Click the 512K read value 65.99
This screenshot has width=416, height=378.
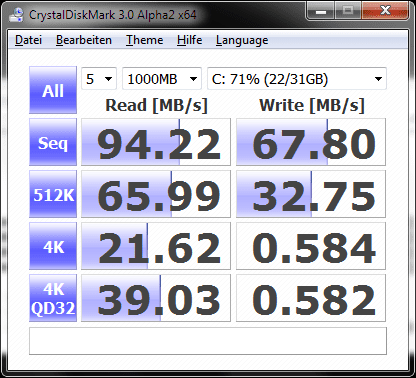156,194
